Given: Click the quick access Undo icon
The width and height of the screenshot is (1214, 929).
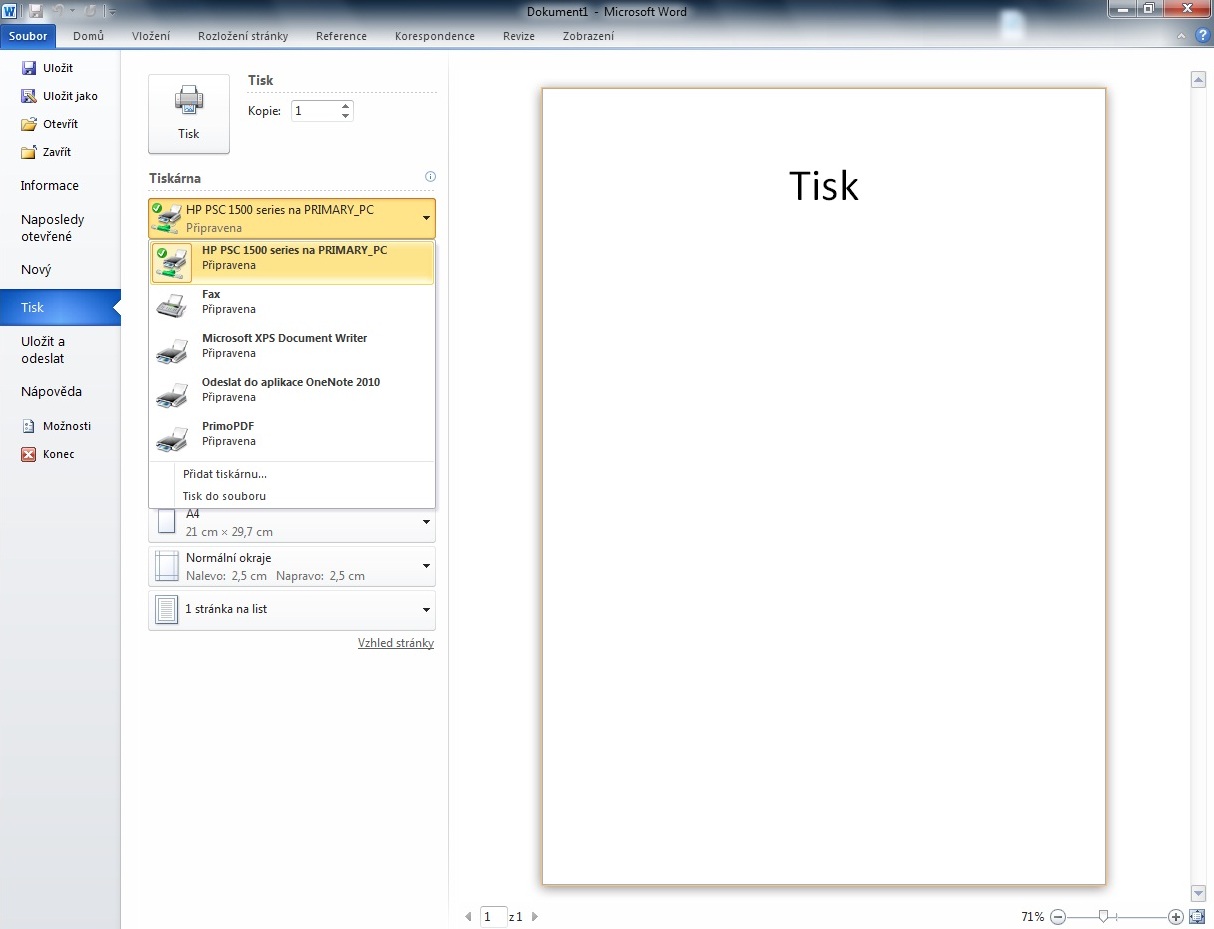Looking at the screenshot, I should point(58,11).
